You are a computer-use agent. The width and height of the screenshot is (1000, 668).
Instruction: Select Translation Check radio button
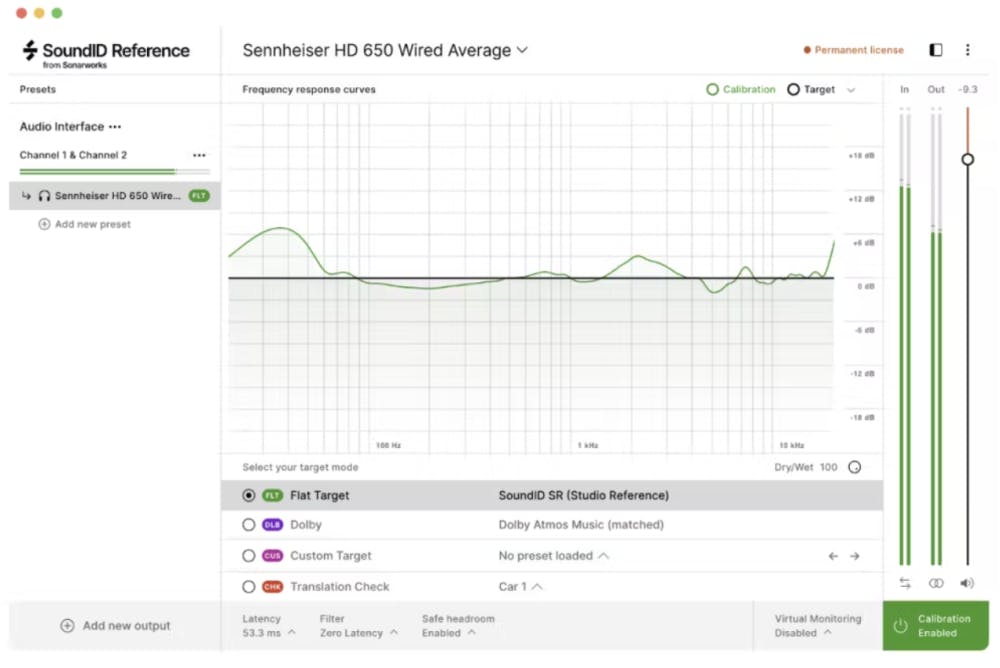point(249,587)
